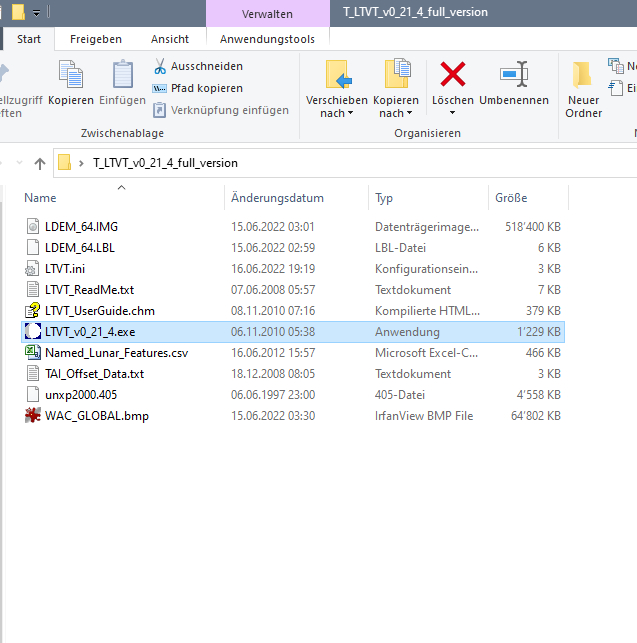Click the Ausschneiden scissors icon

tap(160, 66)
